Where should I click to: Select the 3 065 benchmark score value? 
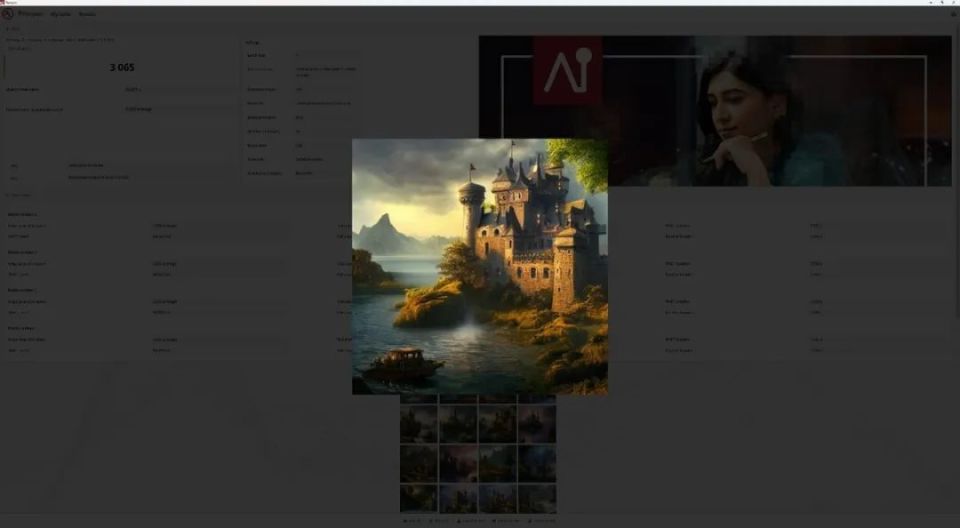pos(122,67)
